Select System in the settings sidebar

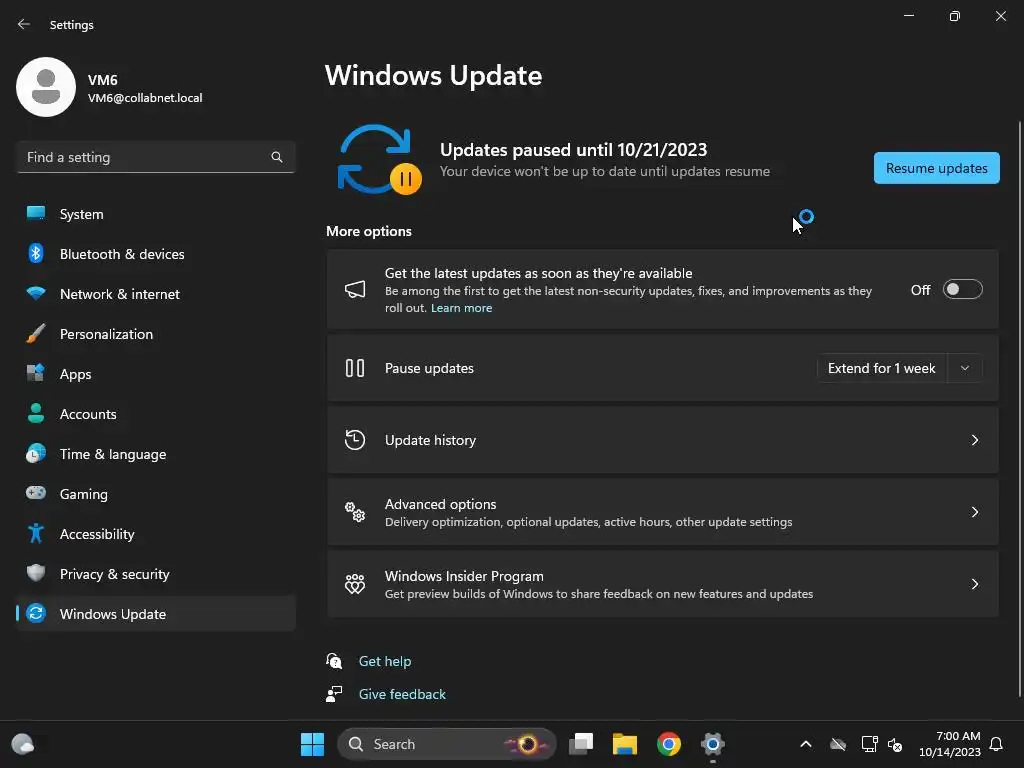156,214
